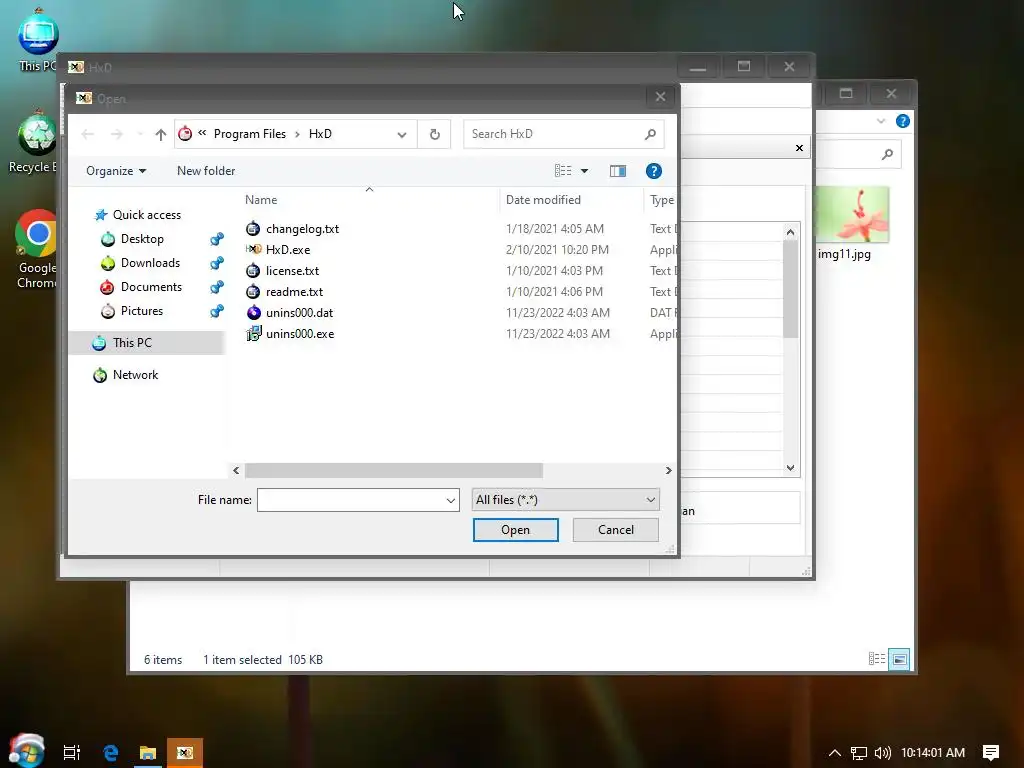Click the back navigation arrow

point(88,134)
